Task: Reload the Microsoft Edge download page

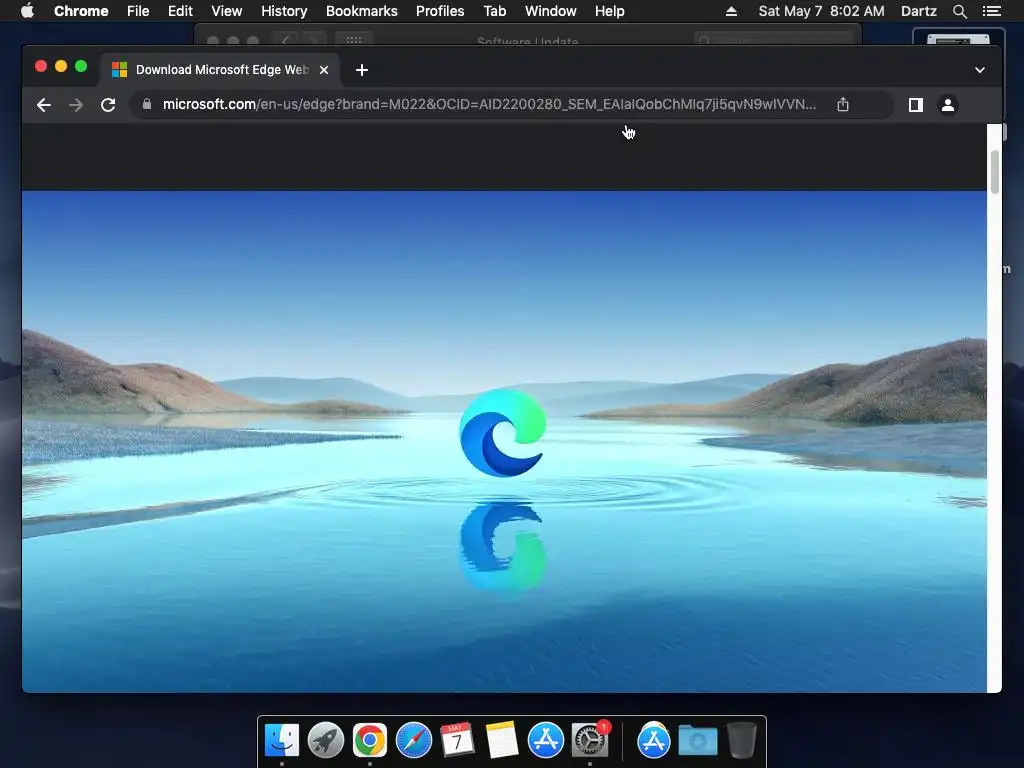Action: pyautogui.click(x=108, y=104)
